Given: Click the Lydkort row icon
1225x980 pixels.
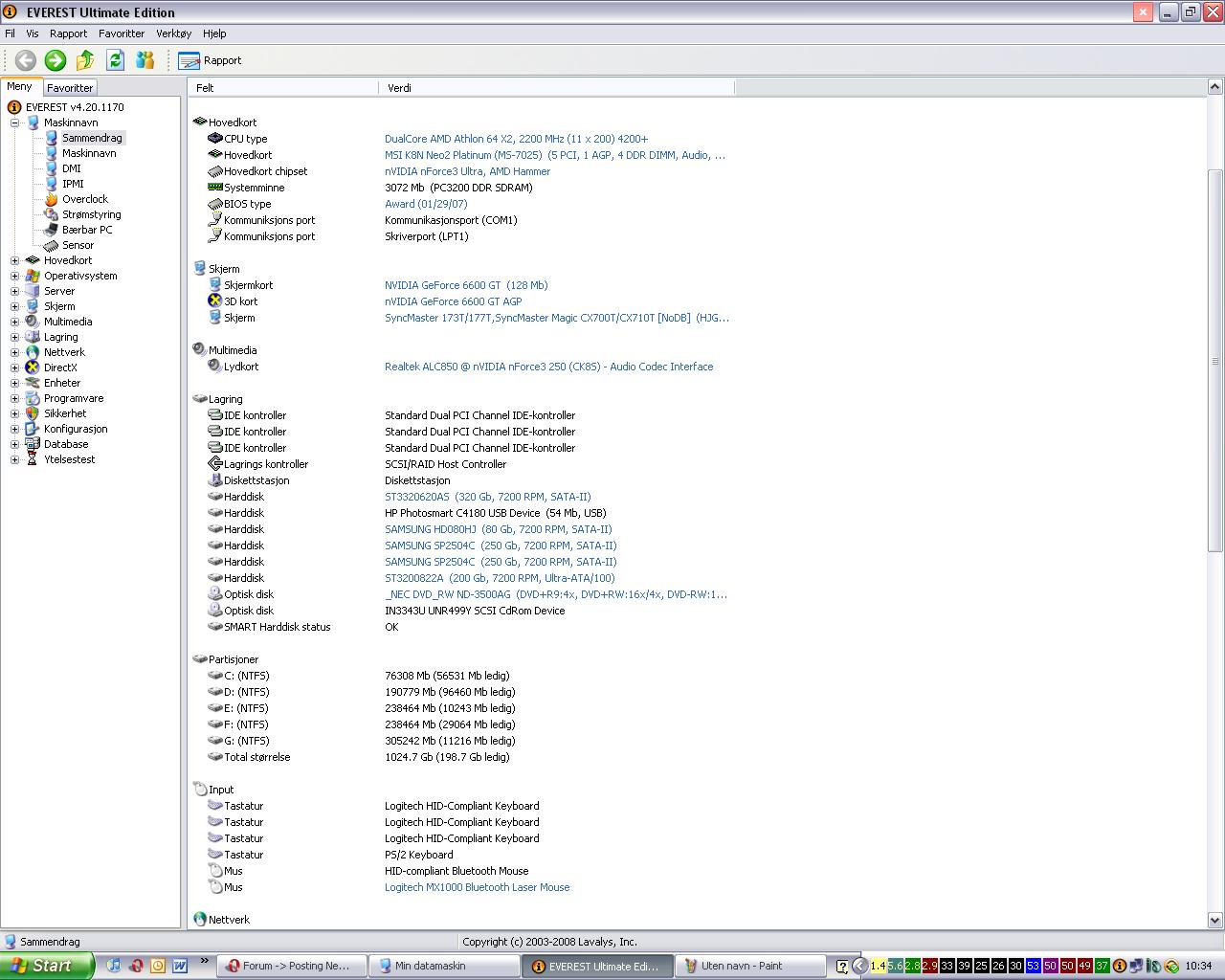Looking at the screenshot, I should pos(214,366).
